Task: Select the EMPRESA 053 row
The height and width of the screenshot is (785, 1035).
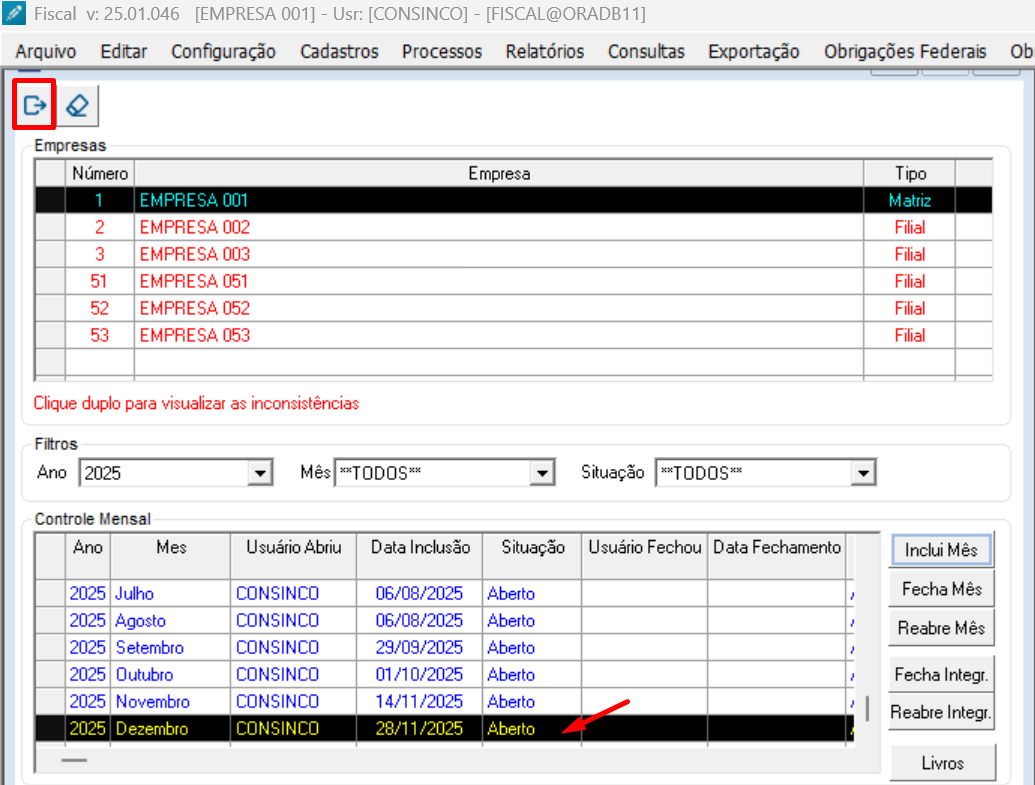Action: [x=514, y=335]
